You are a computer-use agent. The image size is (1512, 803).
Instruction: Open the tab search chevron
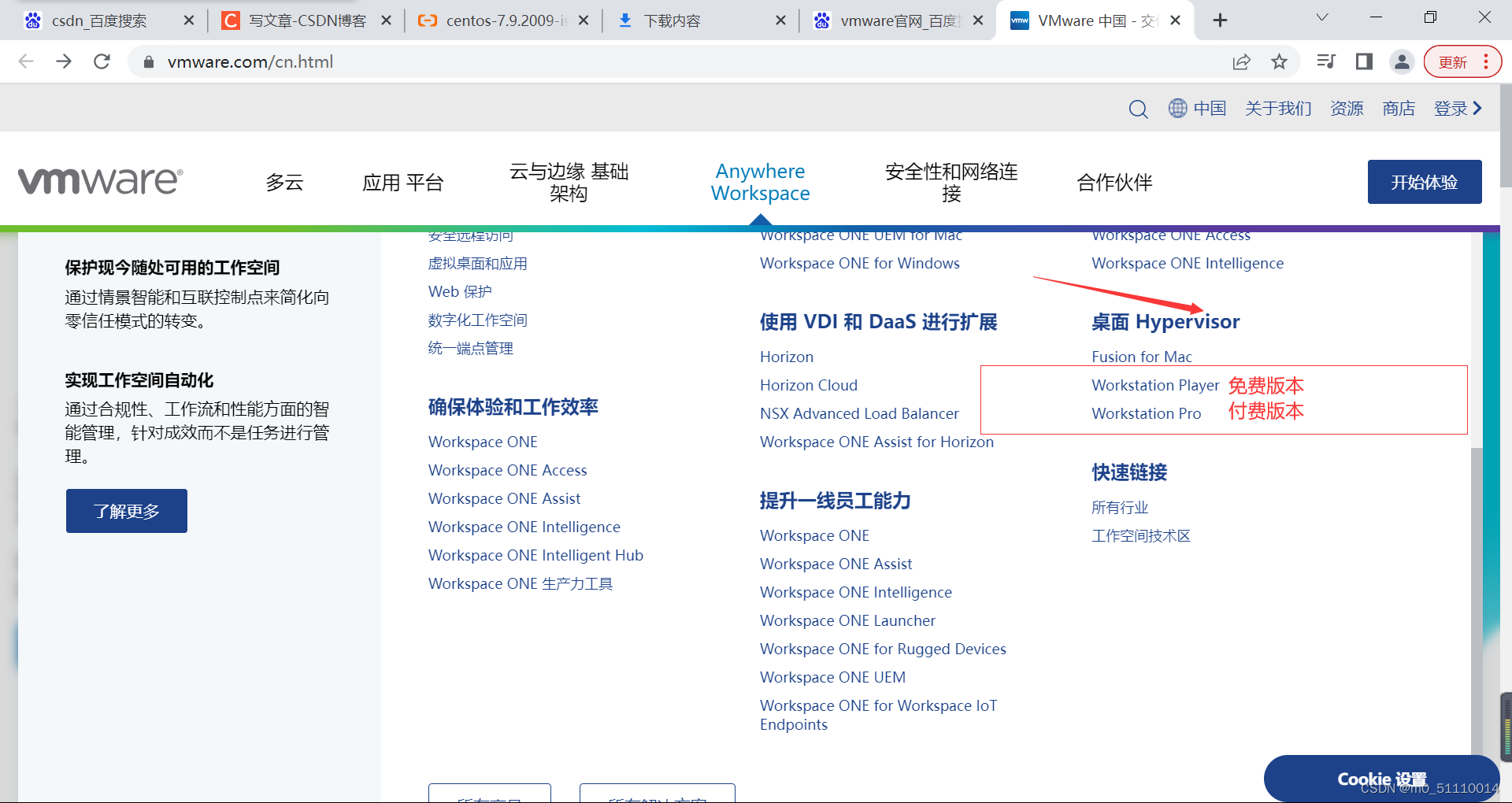1322,17
